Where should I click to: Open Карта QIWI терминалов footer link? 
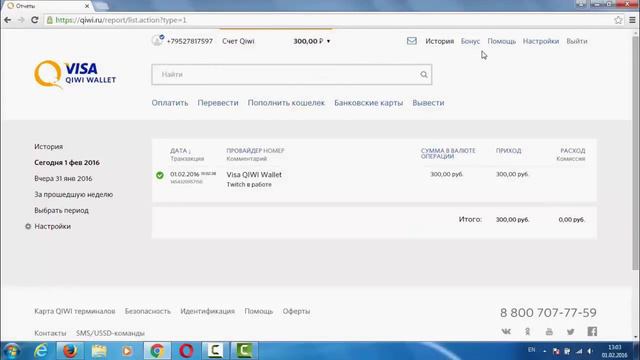tap(75, 311)
